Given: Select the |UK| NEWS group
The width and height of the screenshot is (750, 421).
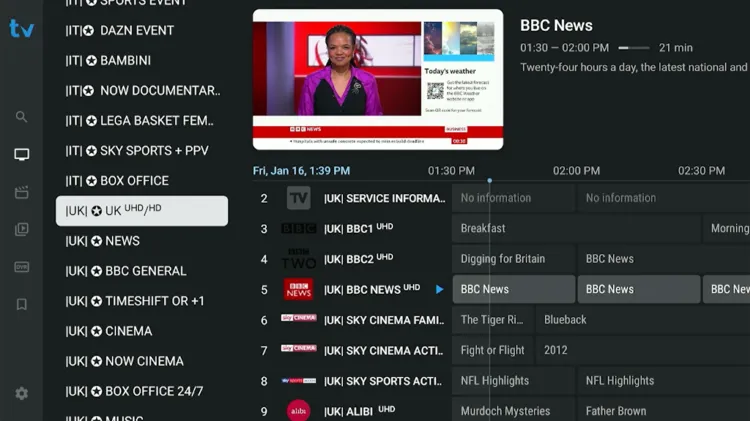Looking at the screenshot, I should 142,241.
